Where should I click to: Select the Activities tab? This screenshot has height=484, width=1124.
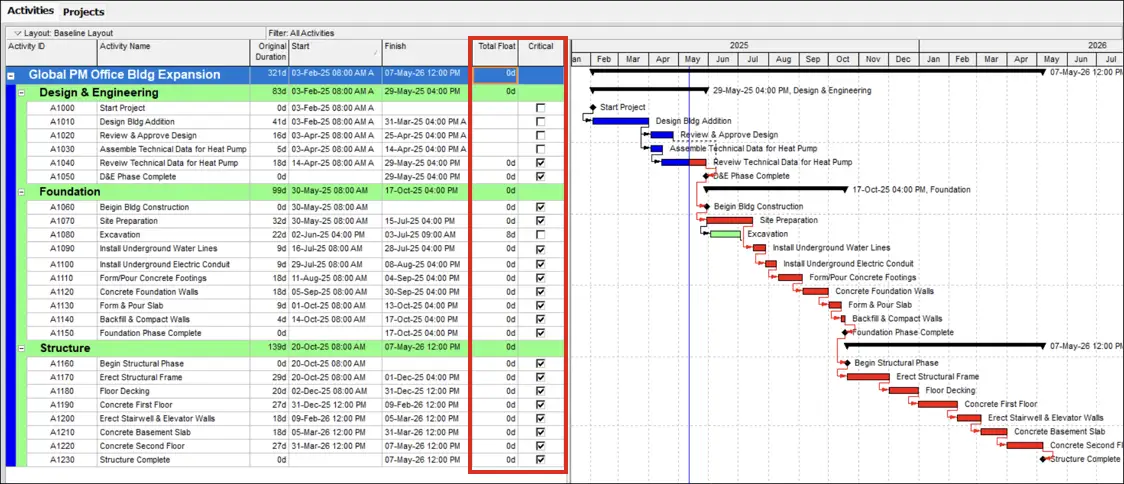click(x=30, y=11)
